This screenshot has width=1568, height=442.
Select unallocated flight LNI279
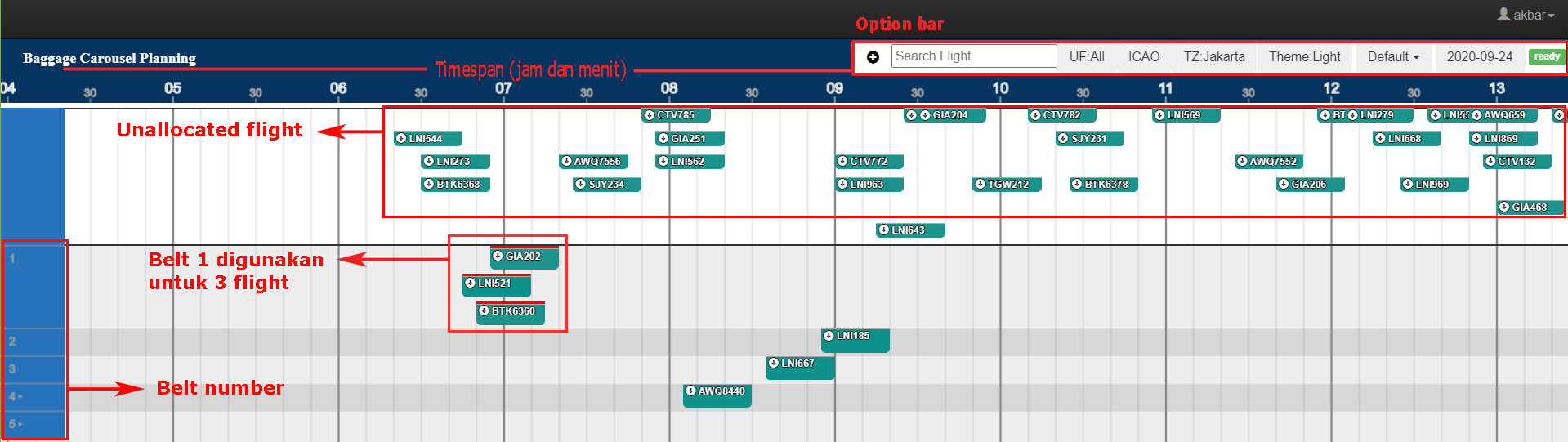click(1379, 115)
